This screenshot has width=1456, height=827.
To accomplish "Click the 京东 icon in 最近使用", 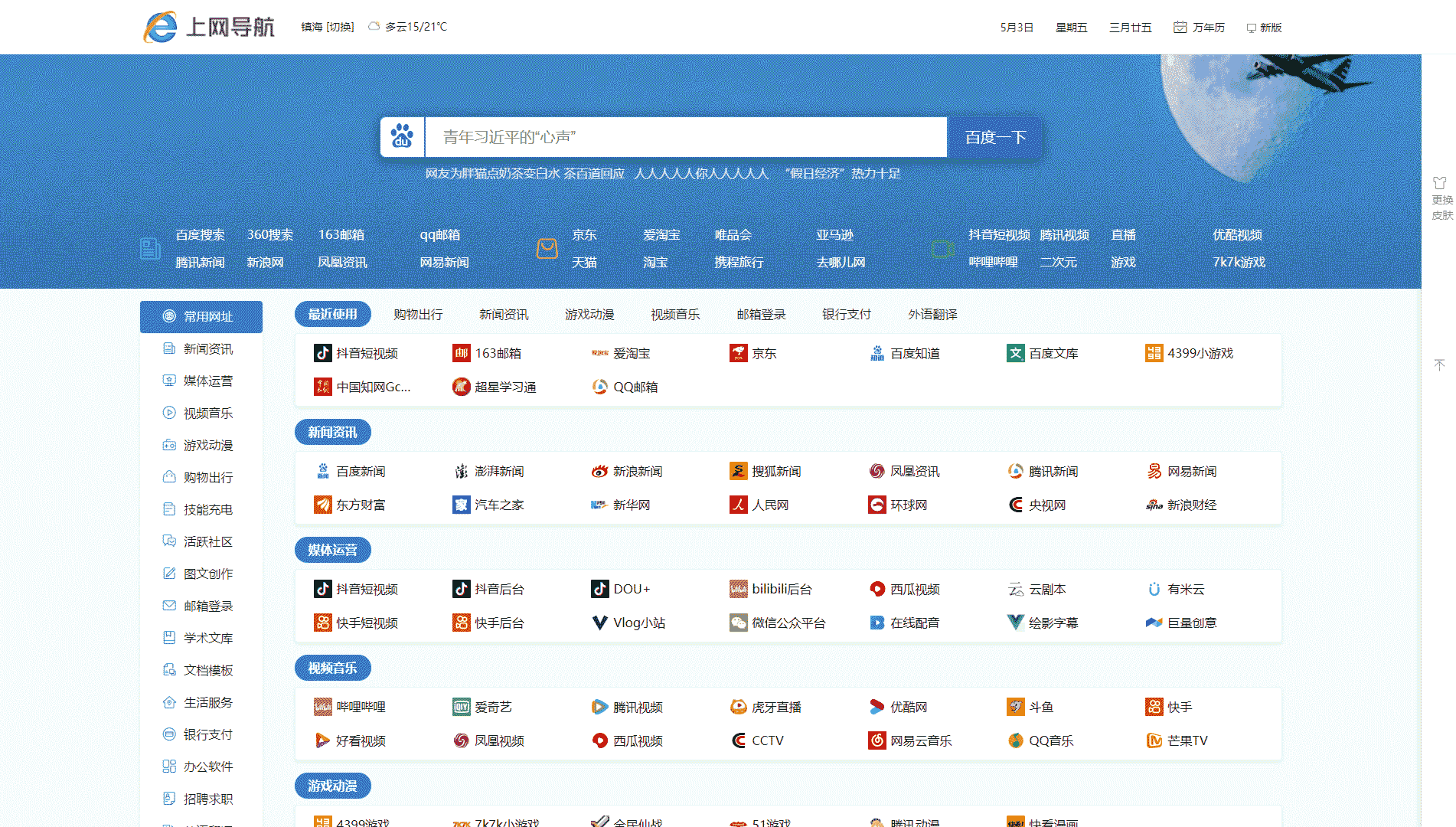I will [738, 353].
